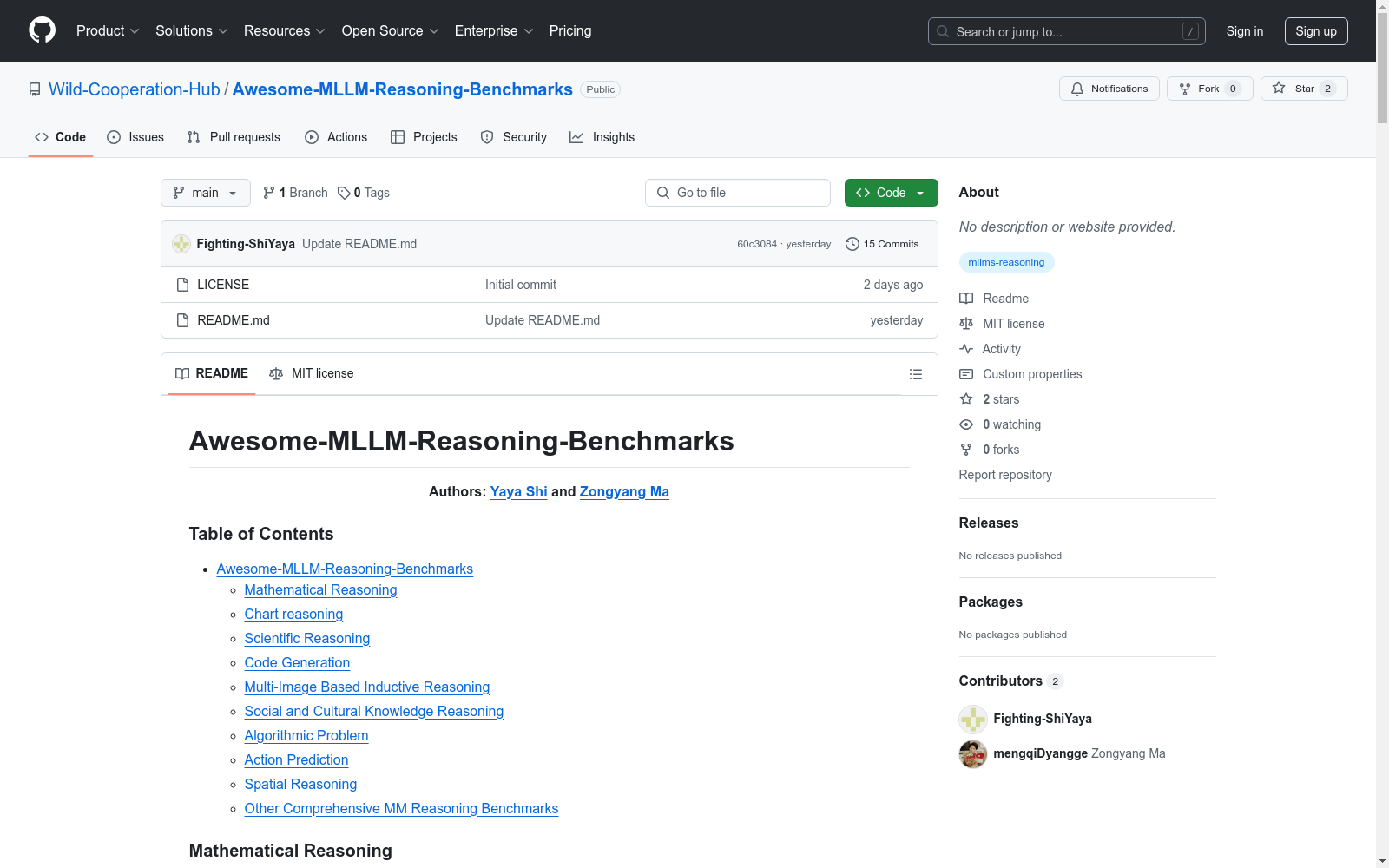Click the Go to file search field

click(738, 193)
